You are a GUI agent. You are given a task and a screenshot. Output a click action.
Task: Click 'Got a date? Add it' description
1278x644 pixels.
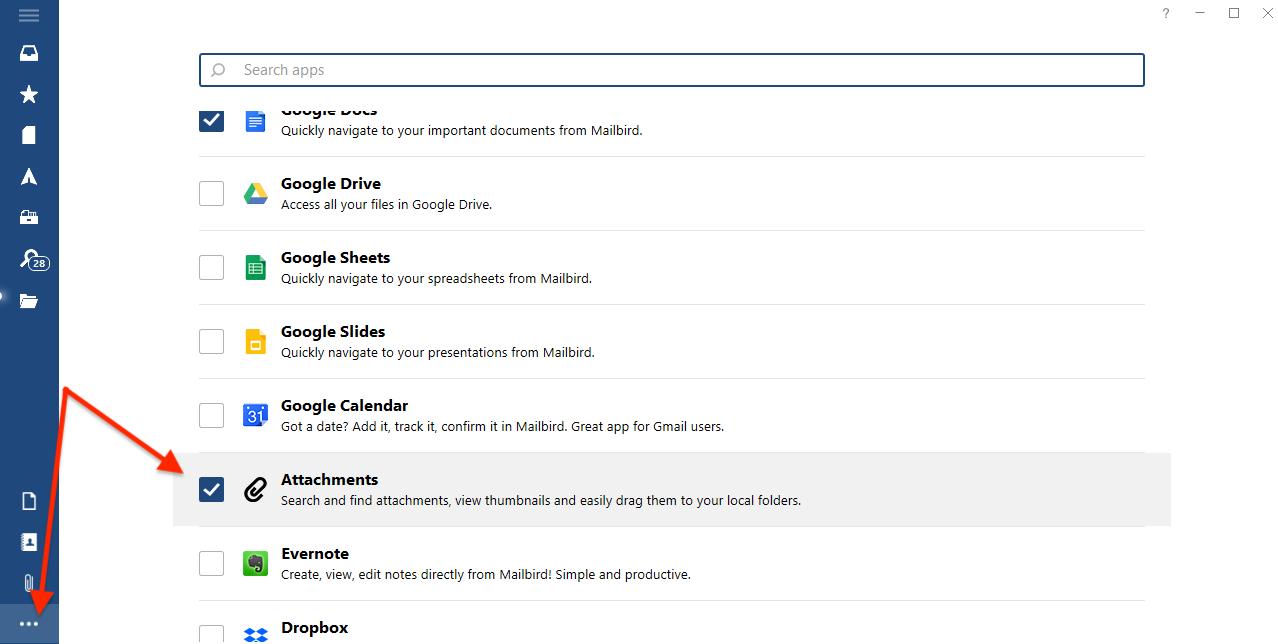(502, 427)
